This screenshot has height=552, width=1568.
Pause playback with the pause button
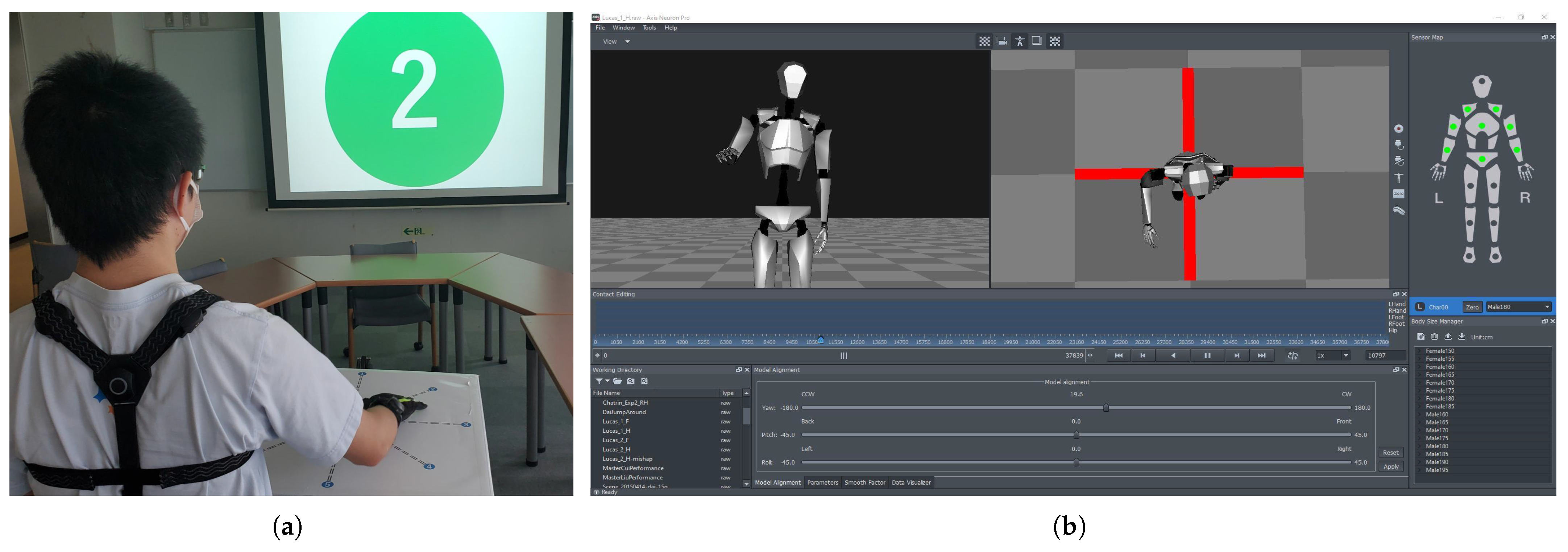click(1207, 356)
